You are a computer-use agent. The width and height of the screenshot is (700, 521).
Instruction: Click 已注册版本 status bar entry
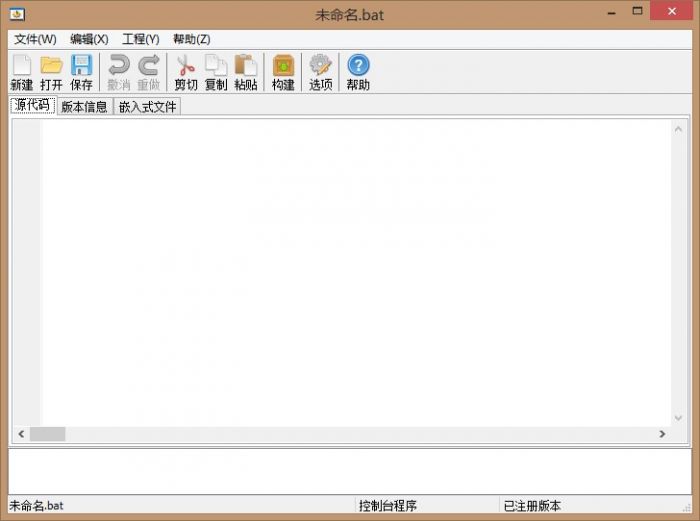(532, 506)
